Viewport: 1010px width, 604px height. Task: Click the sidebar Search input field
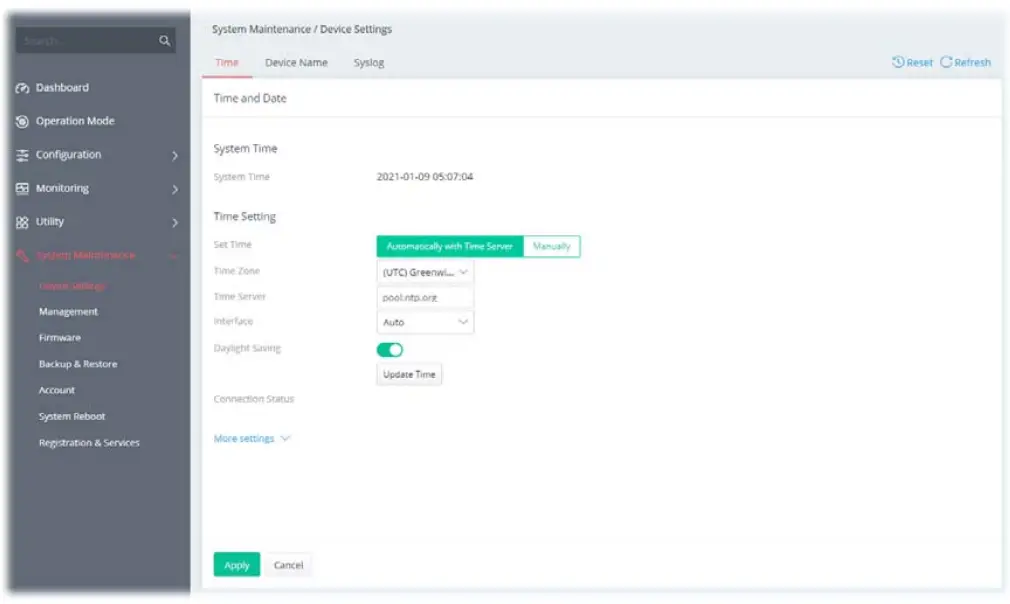pos(95,41)
